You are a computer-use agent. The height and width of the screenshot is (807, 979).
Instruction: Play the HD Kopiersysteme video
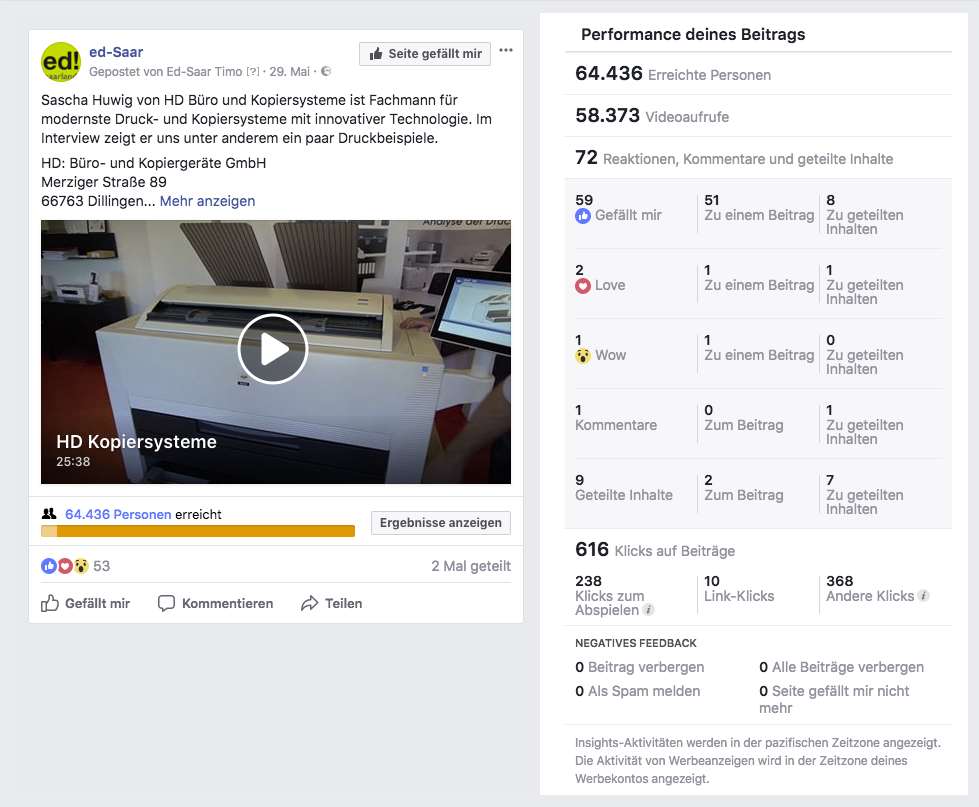click(x=273, y=349)
